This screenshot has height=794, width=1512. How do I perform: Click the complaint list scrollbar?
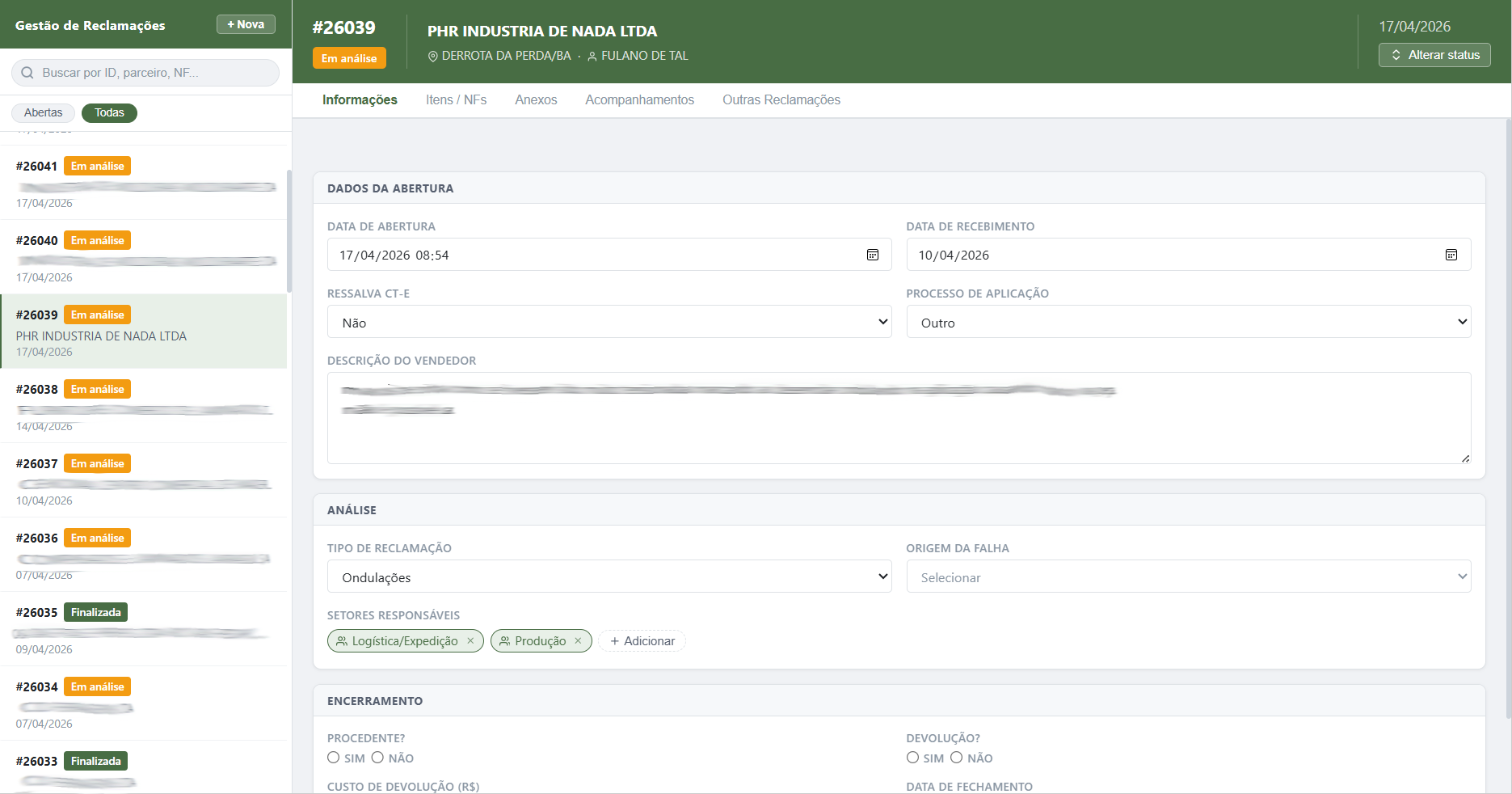289,231
